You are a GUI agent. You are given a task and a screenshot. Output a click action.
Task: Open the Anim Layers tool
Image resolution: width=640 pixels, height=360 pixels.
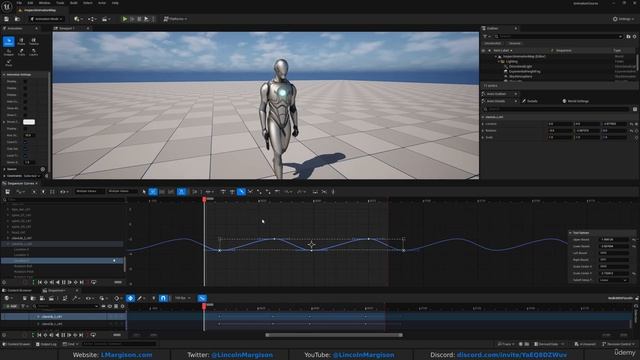(x=34, y=52)
